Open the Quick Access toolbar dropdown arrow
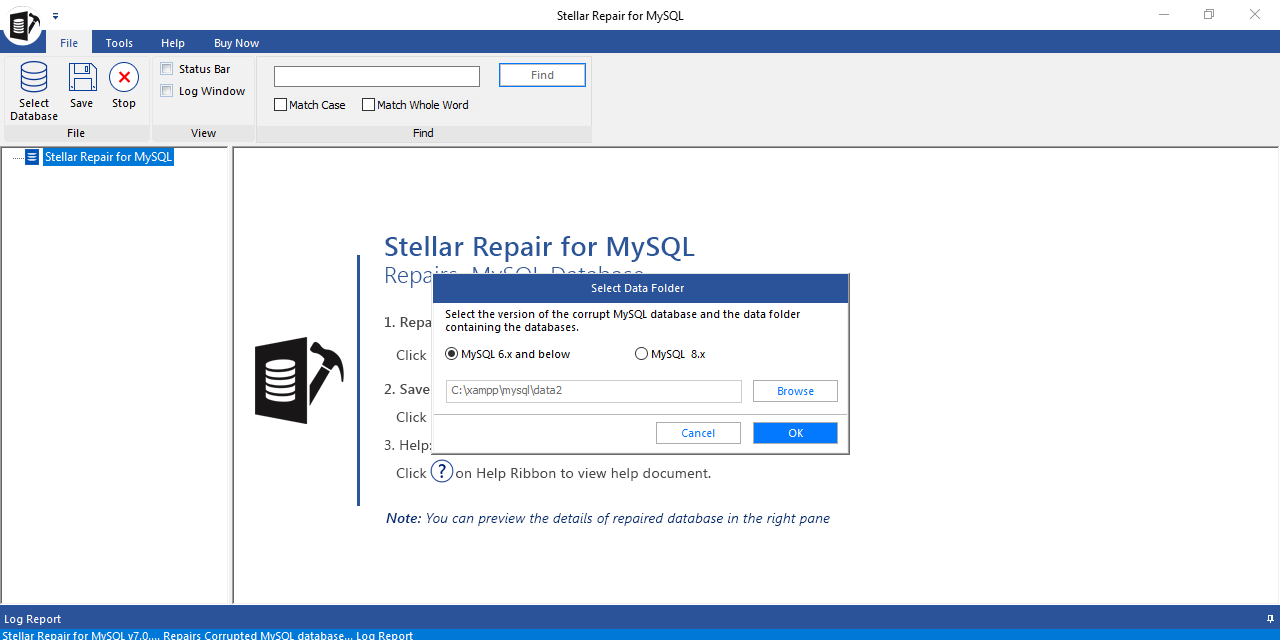 click(56, 16)
